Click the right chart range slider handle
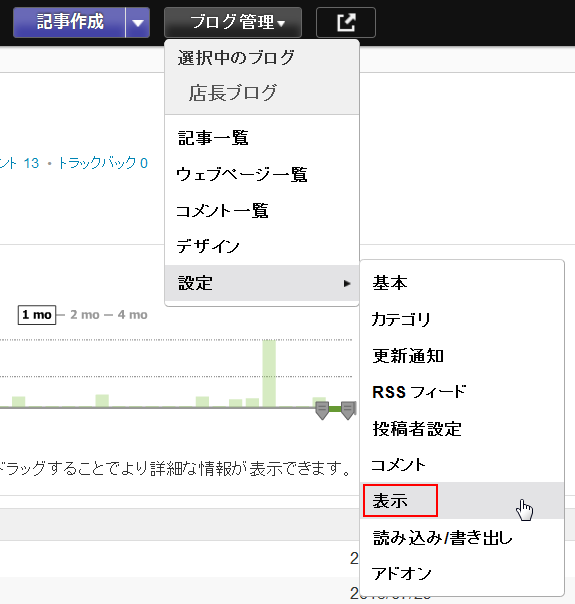 (x=348, y=410)
